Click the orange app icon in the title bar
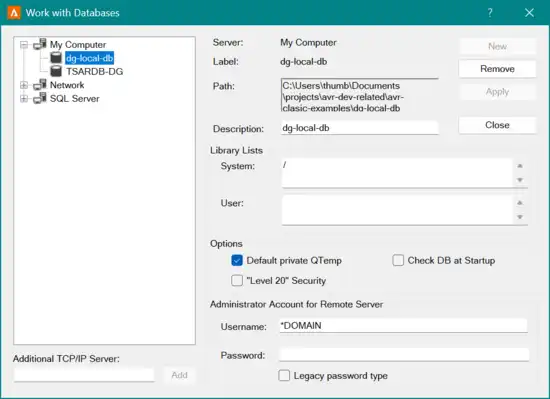The height and width of the screenshot is (399, 550). tap(14, 13)
